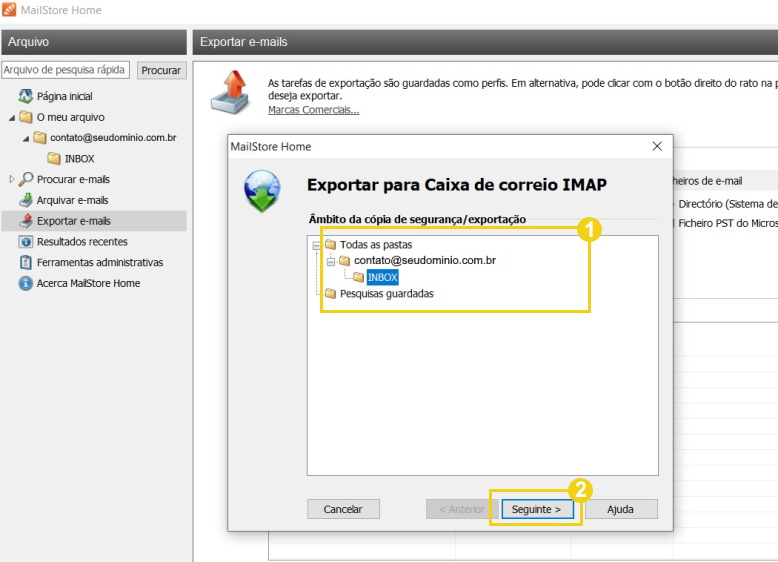Open the Ferramentas administrativas icon
This screenshot has height=562, width=778.
pos(25,262)
